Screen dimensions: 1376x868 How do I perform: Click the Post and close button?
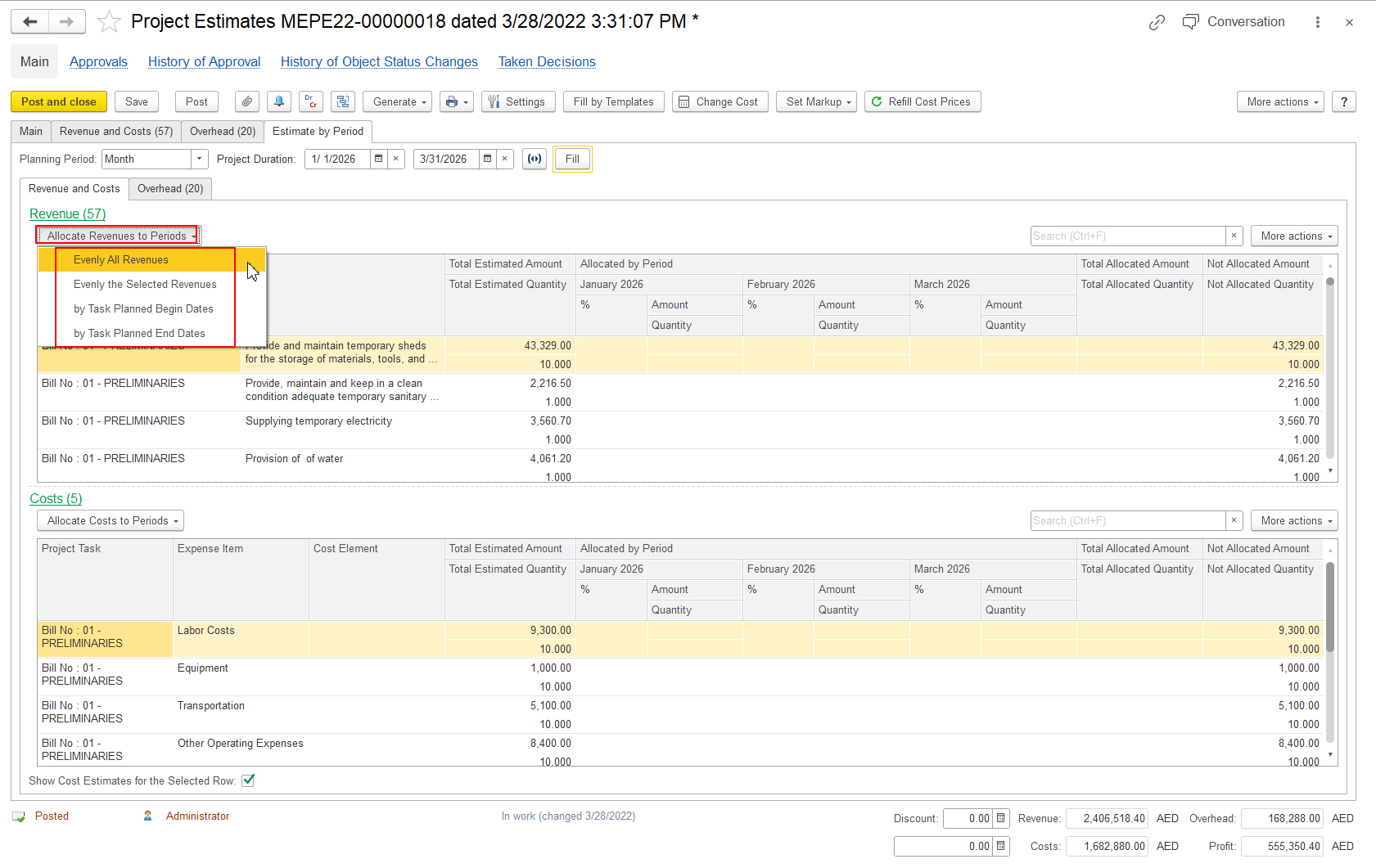(59, 101)
